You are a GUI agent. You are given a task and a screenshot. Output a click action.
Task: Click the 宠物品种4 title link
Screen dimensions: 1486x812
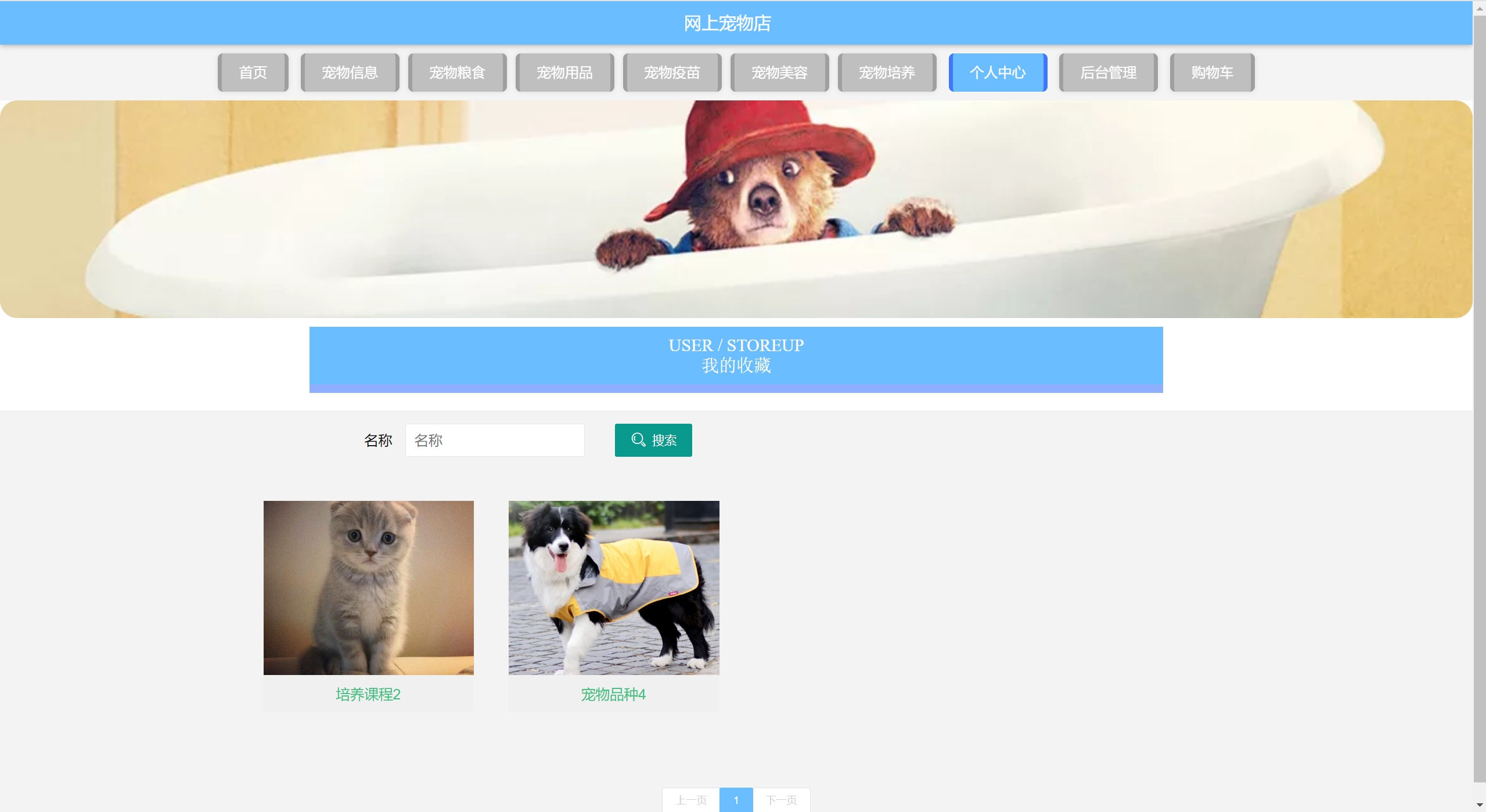pyautogui.click(x=613, y=694)
